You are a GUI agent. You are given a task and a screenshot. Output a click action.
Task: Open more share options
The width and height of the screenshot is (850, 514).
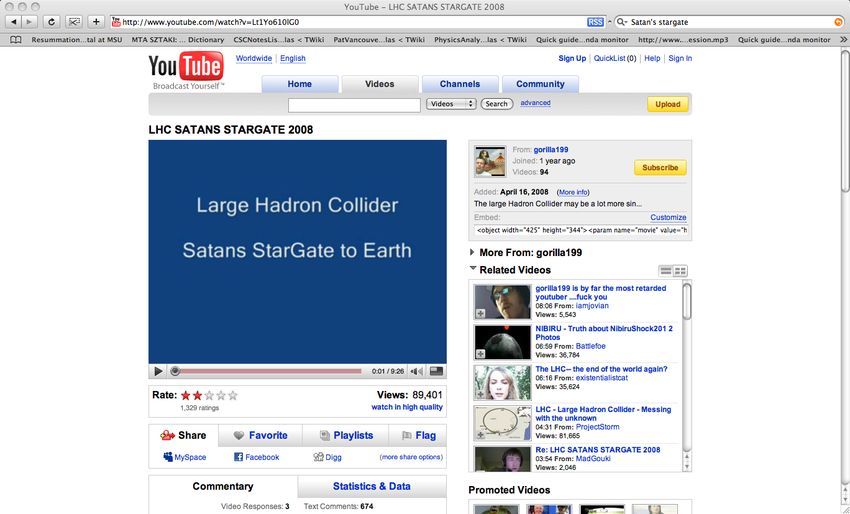pos(411,457)
